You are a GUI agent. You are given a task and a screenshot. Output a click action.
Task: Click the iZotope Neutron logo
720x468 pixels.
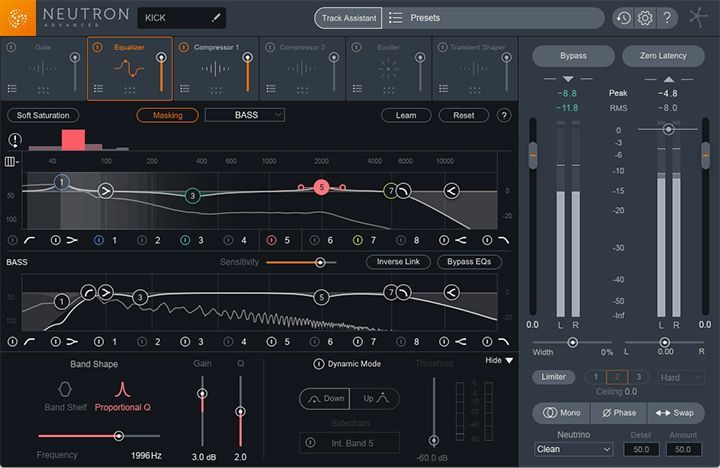[17, 18]
